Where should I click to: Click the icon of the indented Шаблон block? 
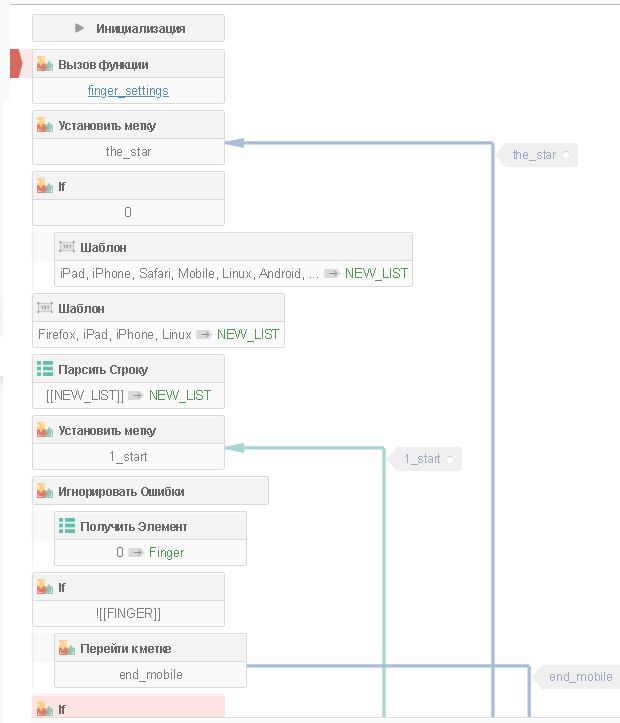coord(67,247)
